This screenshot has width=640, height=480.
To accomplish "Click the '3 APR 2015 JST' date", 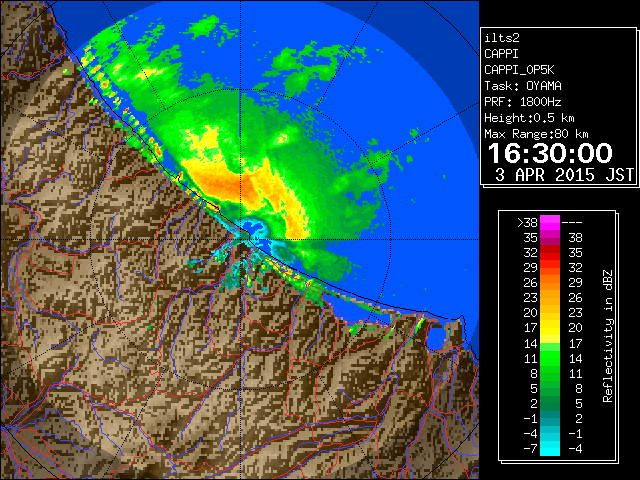I will point(564,175).
